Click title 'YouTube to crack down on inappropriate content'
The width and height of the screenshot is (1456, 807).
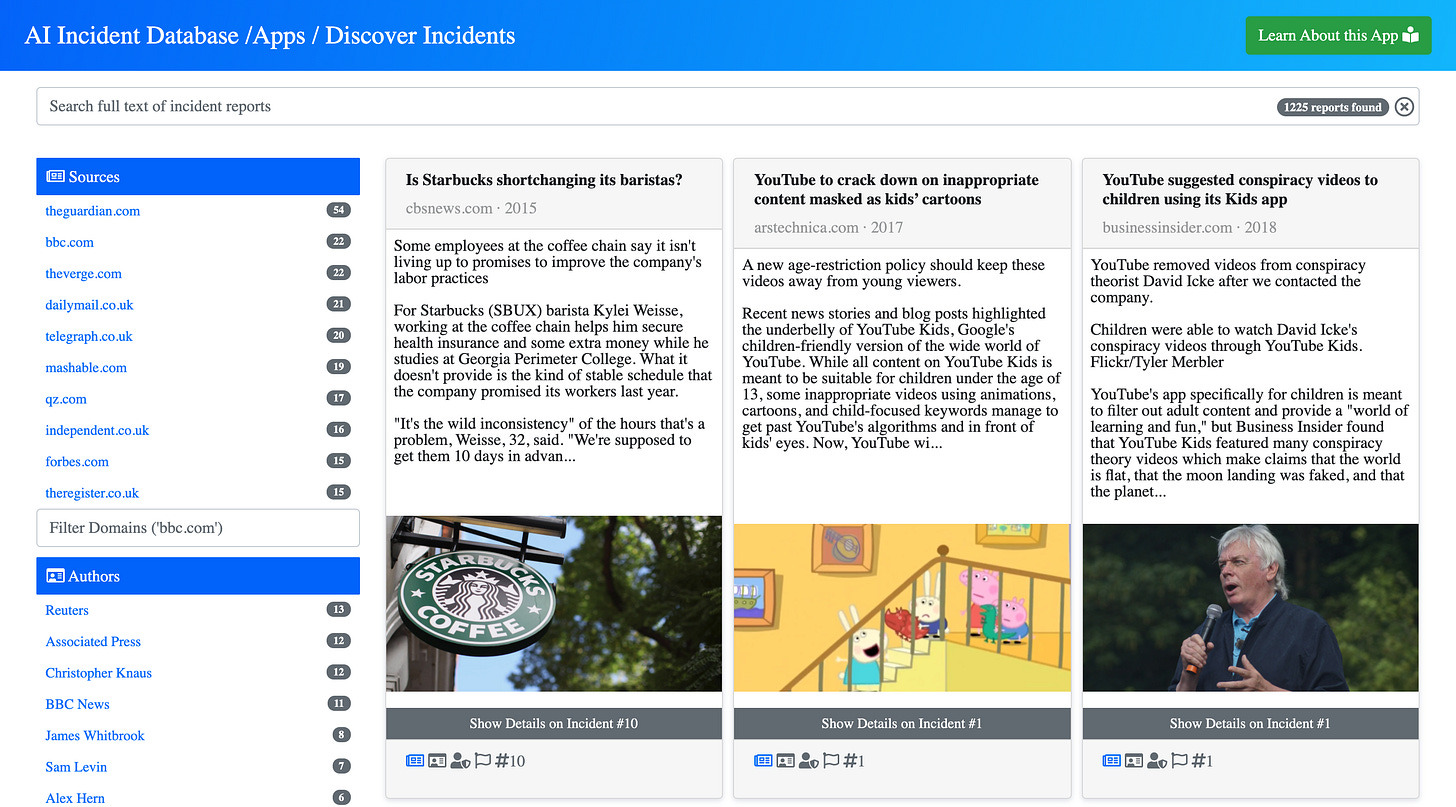tap(896, 189)
